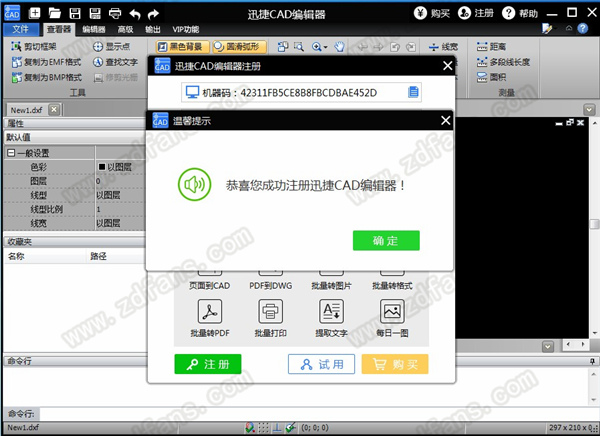Viewport: 600px width, 436px height.
Task: Click the New file icon in title bar
Action: pos(34,14)
